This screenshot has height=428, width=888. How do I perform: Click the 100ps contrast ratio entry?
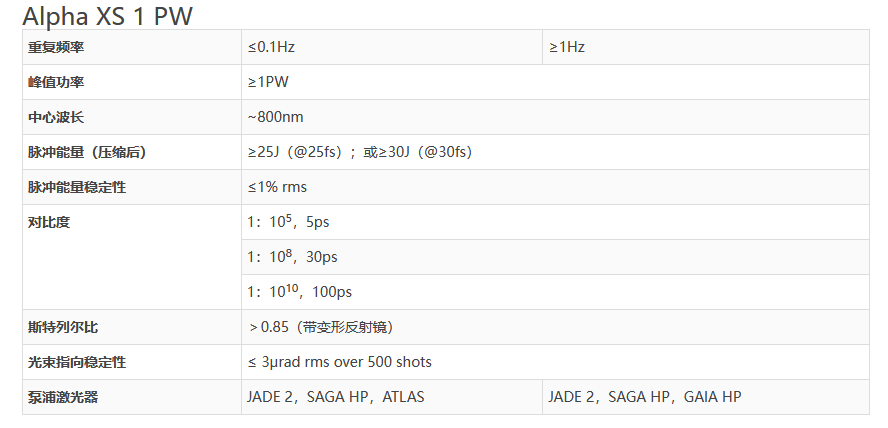coord(299,292)
